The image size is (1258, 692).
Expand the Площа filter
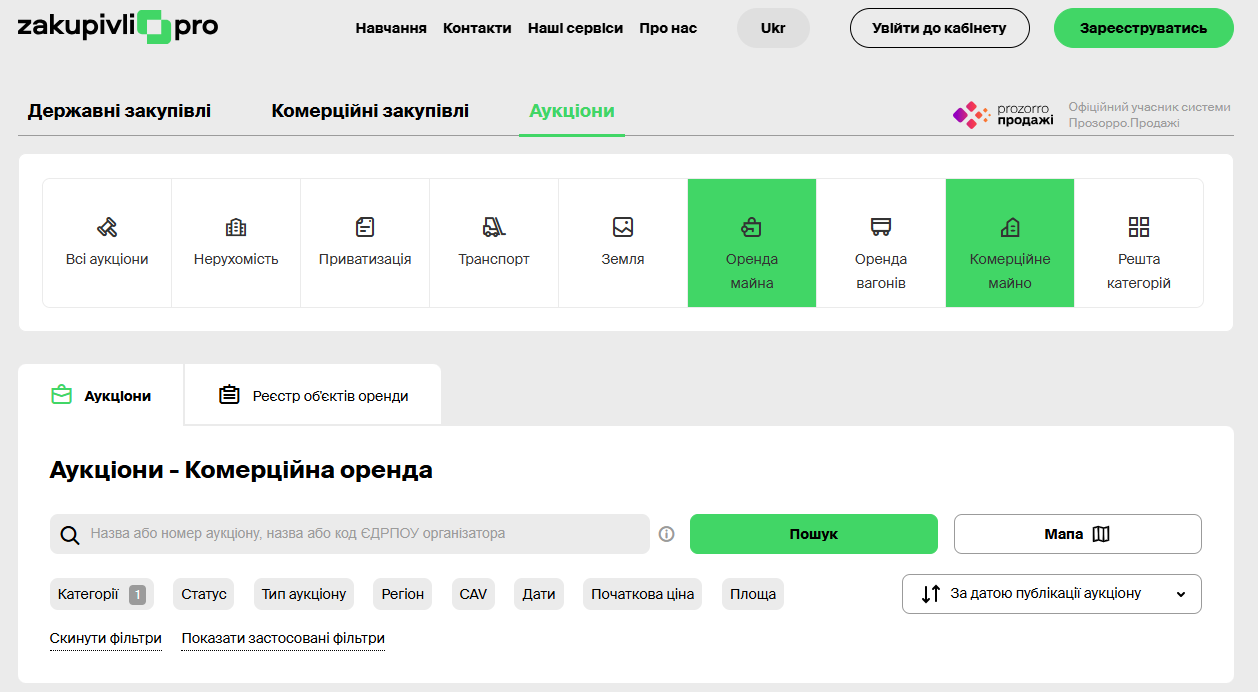coord(753,594)
